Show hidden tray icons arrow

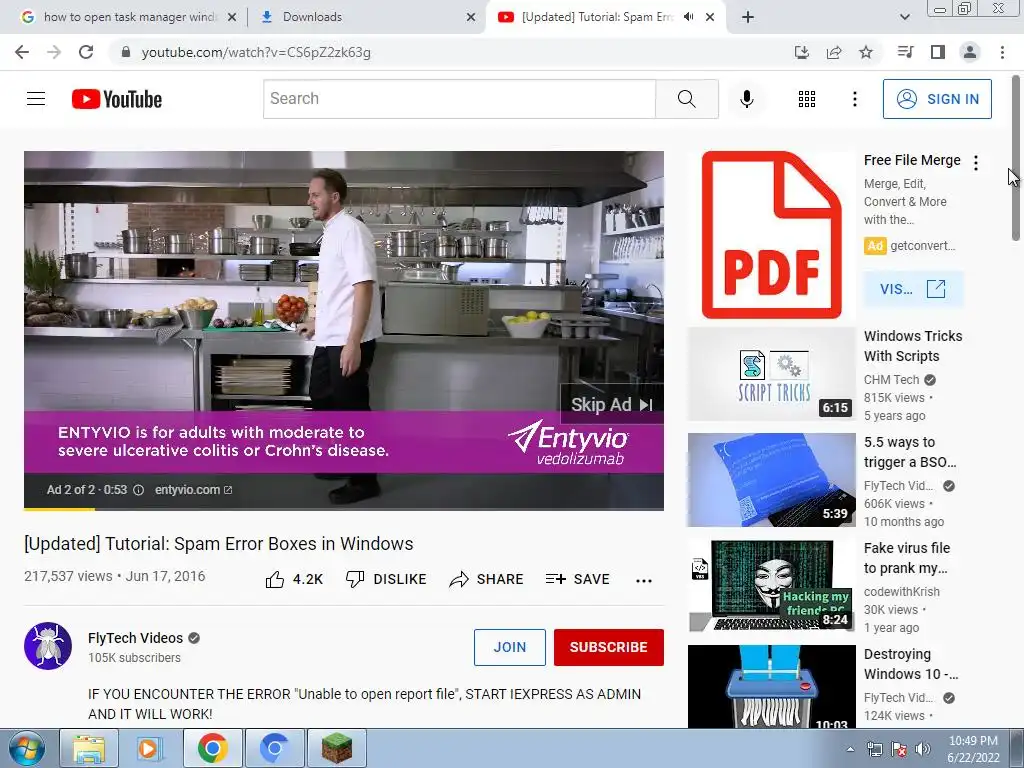850,749
